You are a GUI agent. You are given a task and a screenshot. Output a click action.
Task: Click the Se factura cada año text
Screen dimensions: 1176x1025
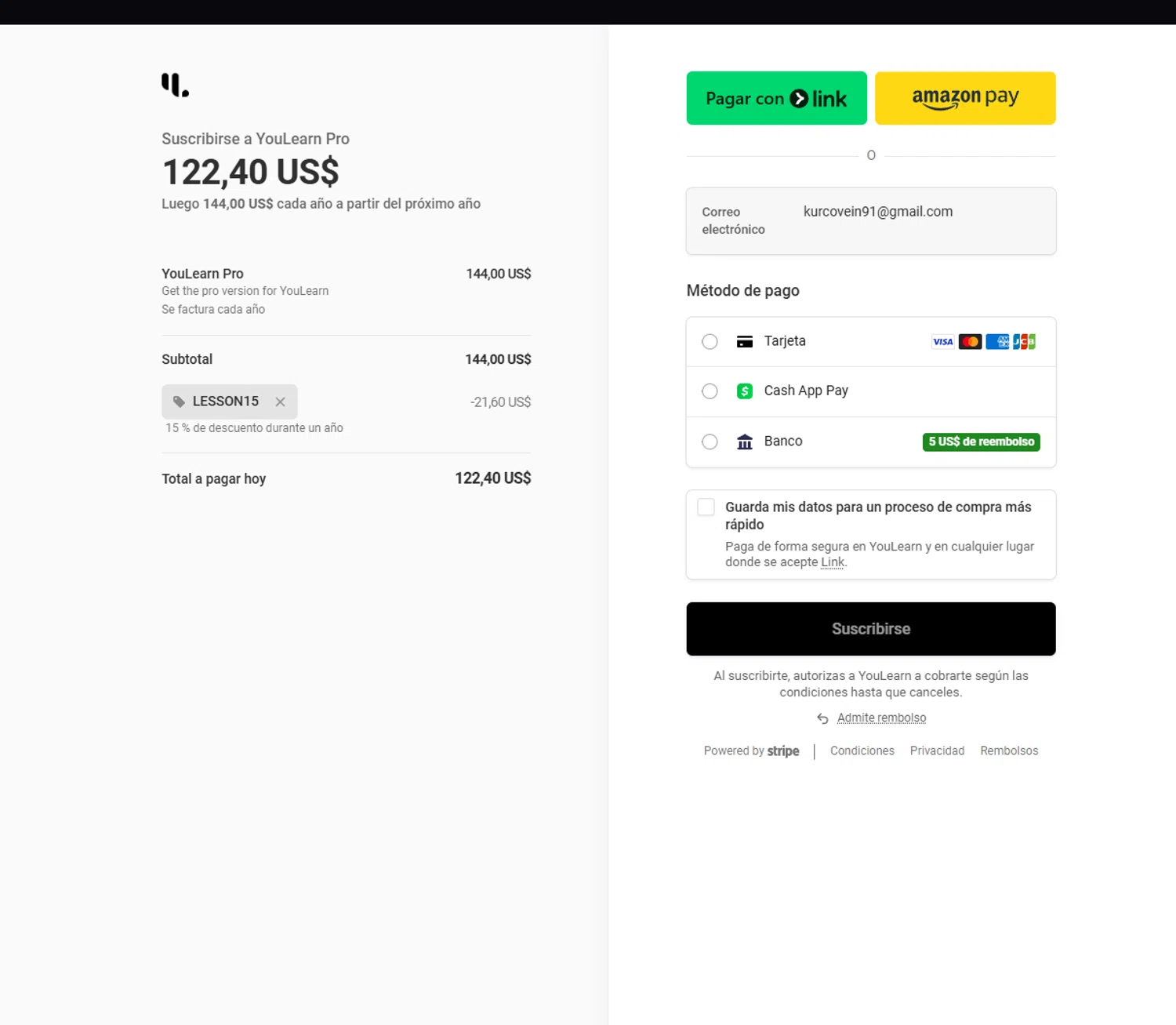tap(213, 310)
